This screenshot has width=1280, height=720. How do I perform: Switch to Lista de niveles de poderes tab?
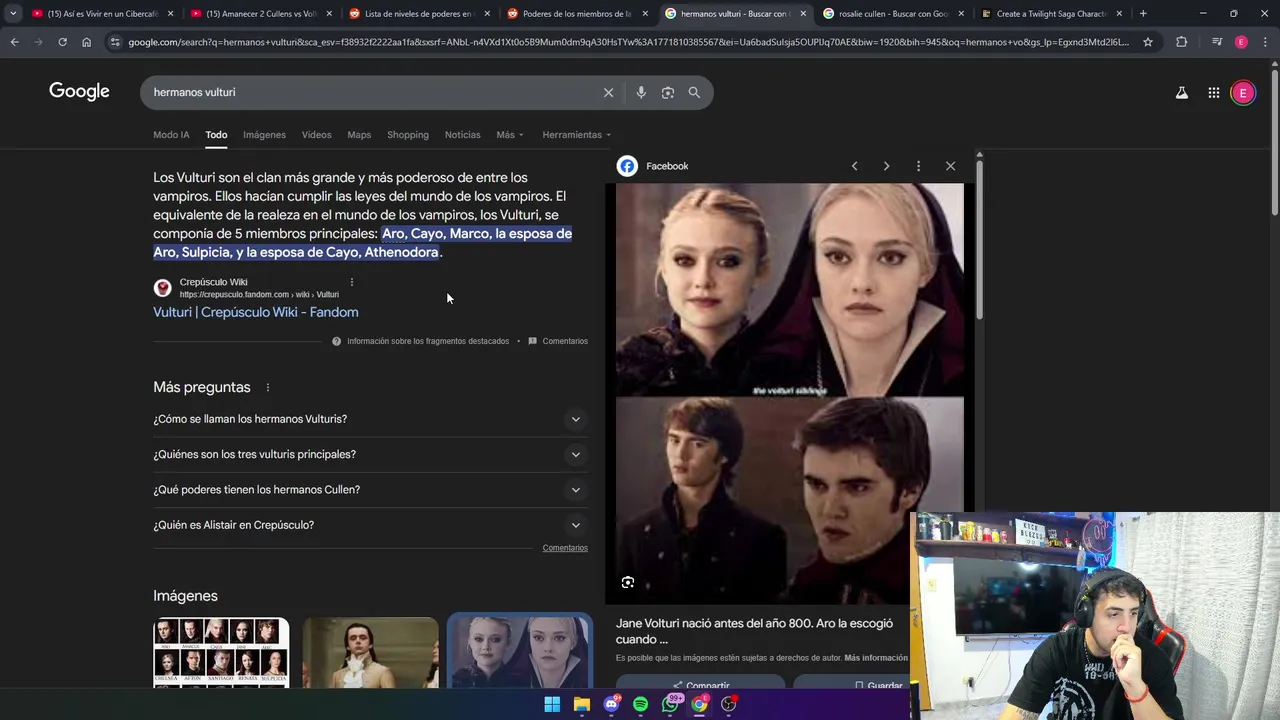(419, 14)
